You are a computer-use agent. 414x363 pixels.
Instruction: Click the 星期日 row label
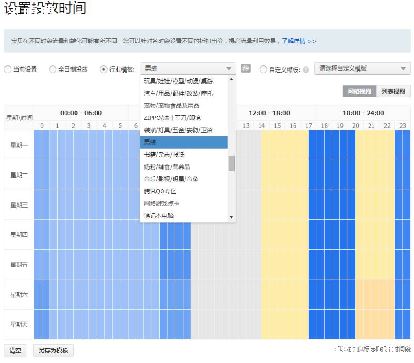(19, 324)
